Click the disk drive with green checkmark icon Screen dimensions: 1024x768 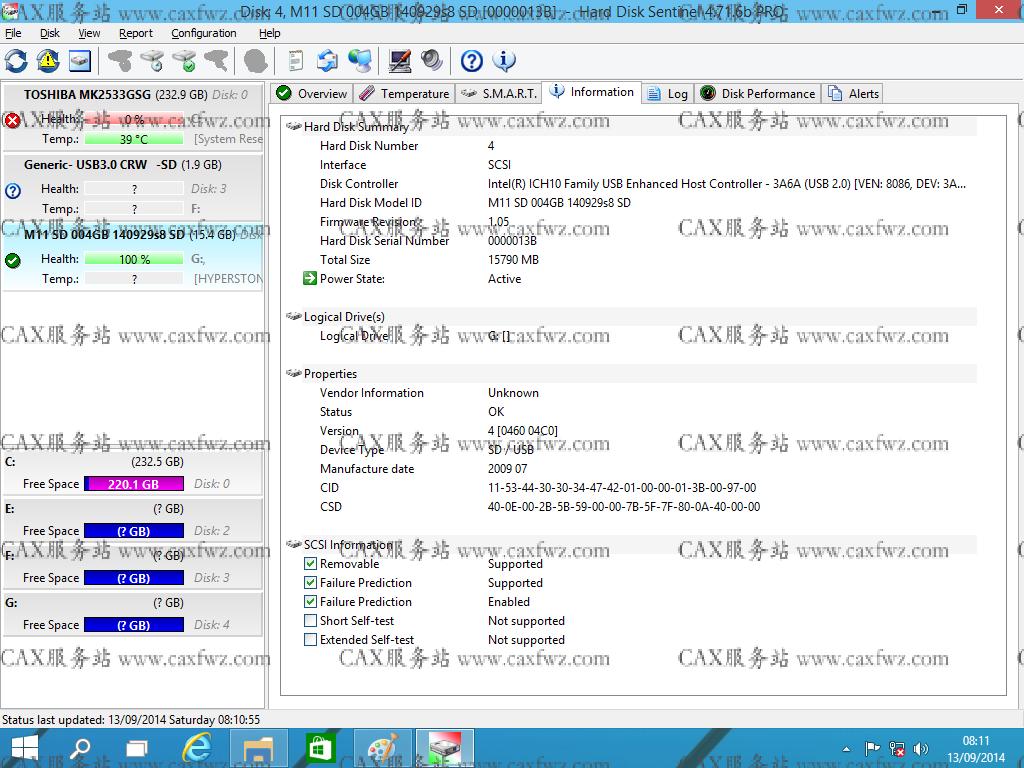point(184,61)
